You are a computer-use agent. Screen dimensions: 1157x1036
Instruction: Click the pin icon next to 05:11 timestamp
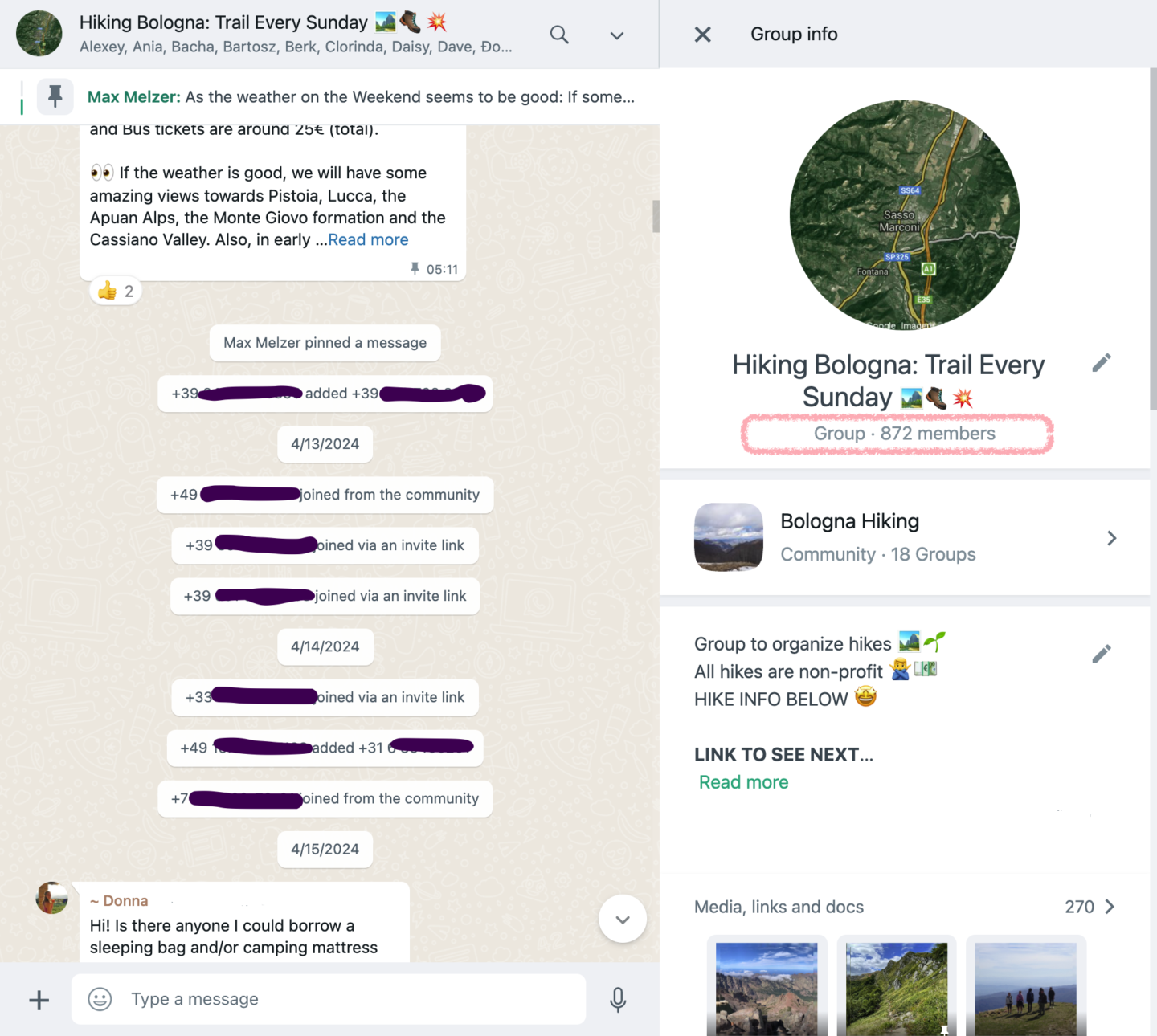tap(415, 269)
